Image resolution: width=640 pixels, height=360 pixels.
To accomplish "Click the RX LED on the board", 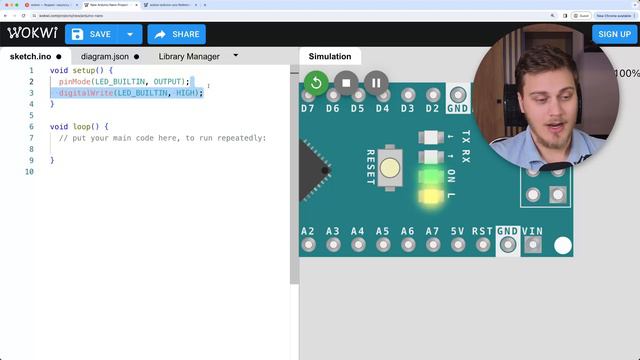I will (431, 157).
